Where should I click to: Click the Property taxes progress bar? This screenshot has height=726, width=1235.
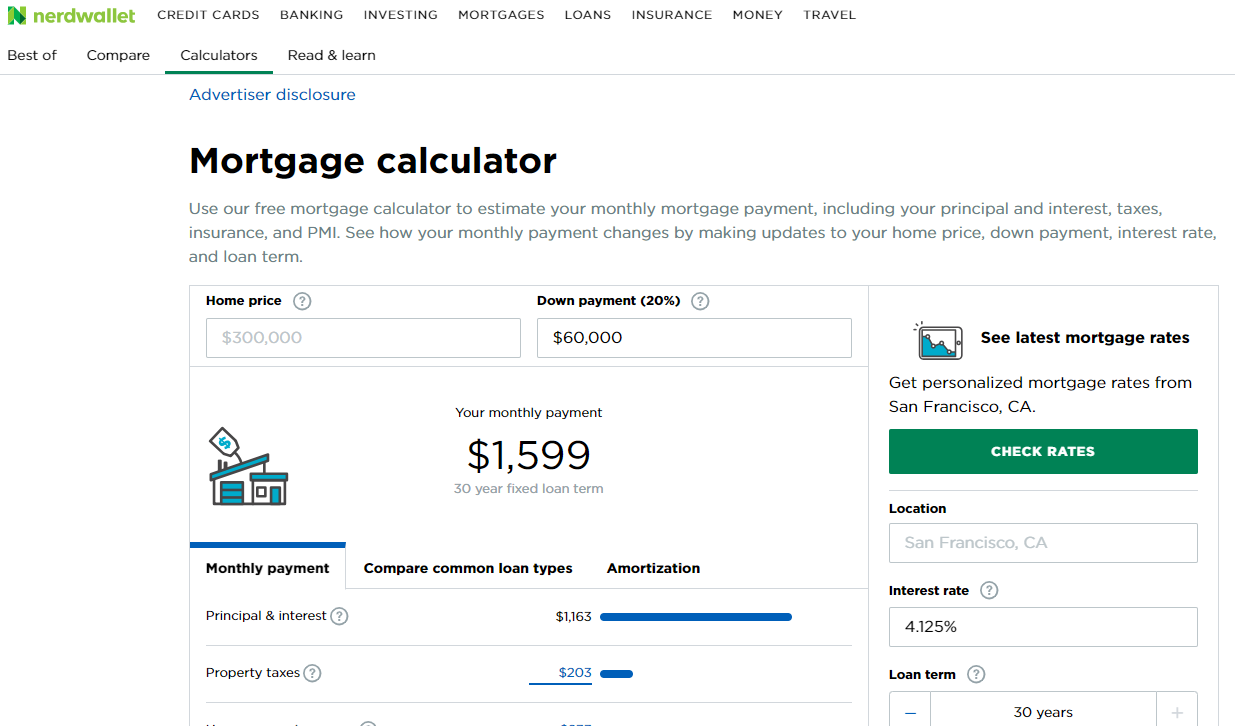tap(616, 674)
